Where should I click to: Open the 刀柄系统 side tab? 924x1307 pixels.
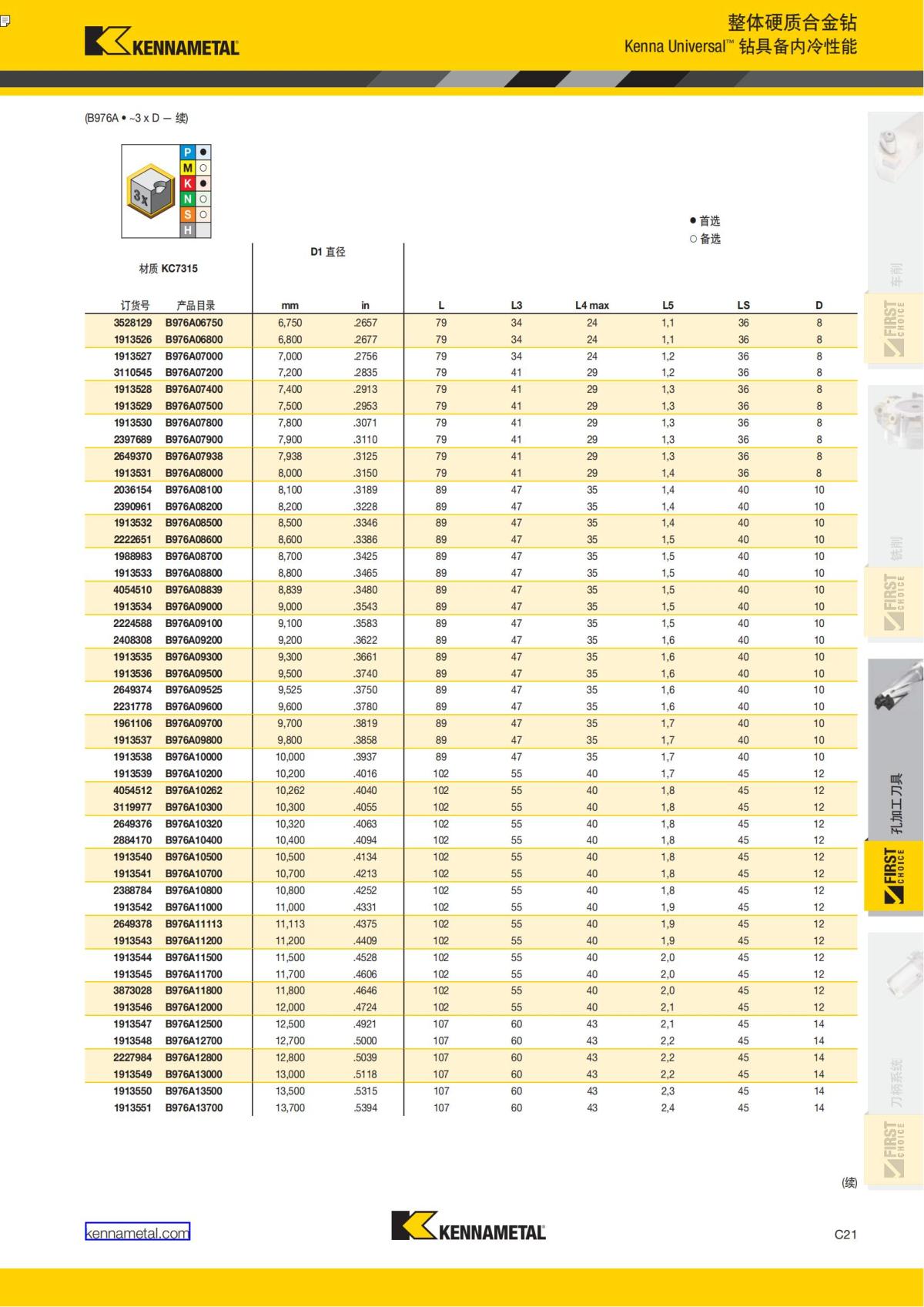(896, 1083)
